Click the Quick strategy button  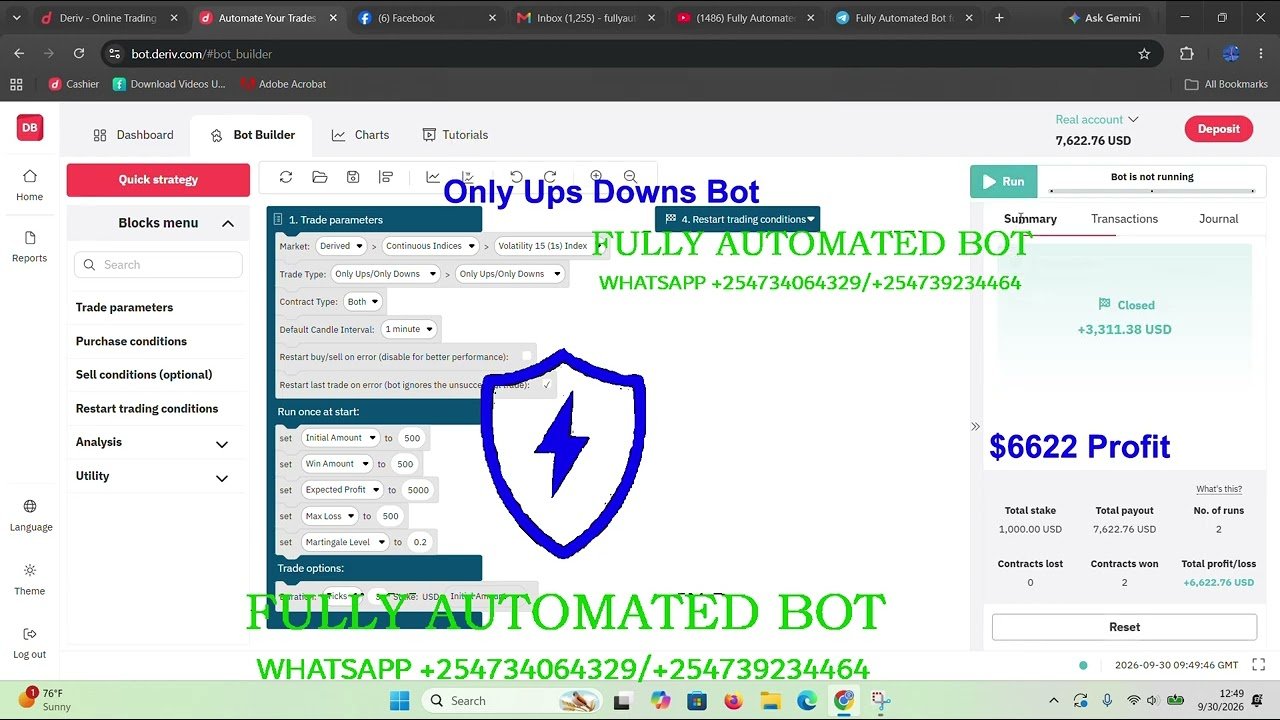pyautogui.click(x=158, y=180)
